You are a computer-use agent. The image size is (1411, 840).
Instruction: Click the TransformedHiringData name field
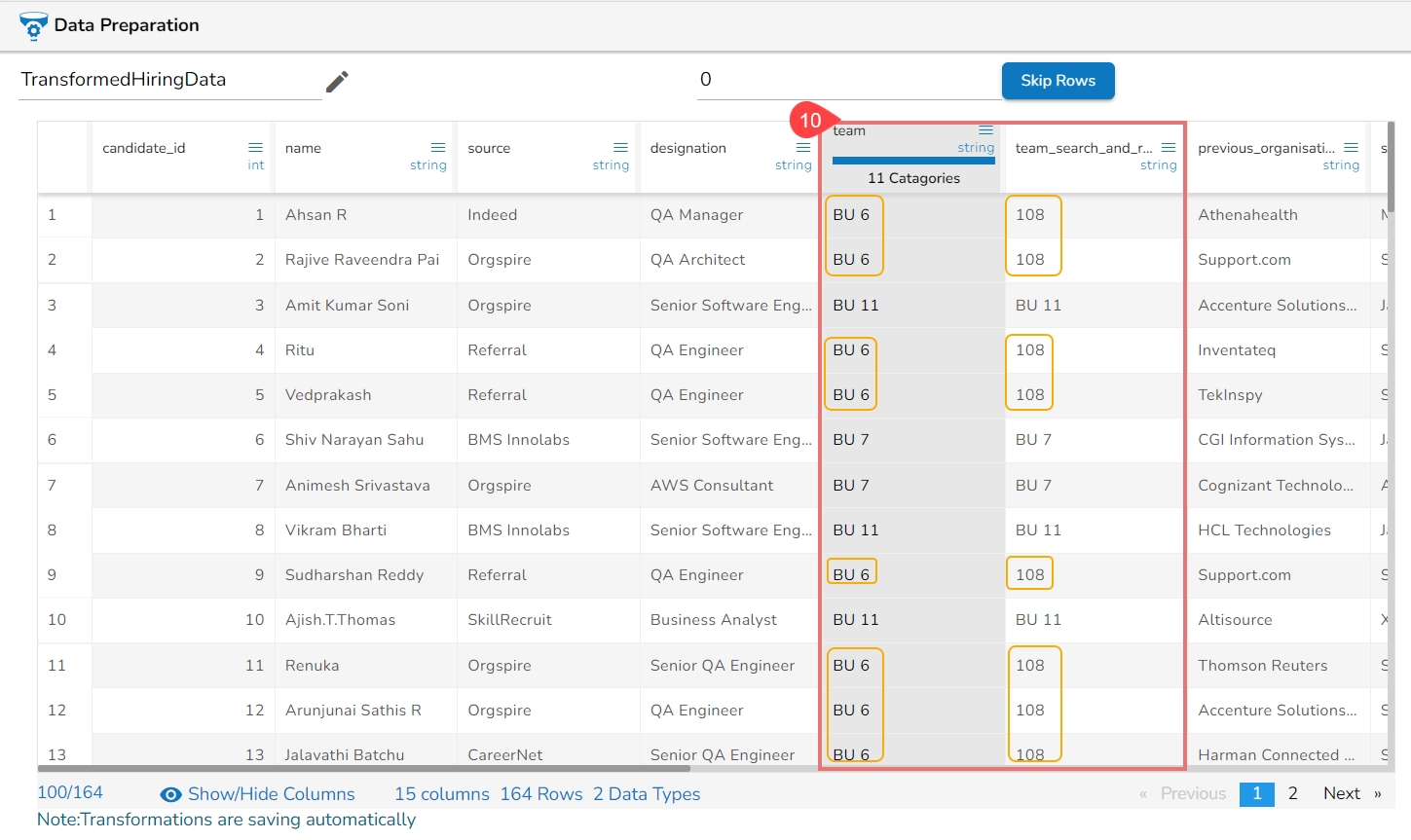(170, 80)
